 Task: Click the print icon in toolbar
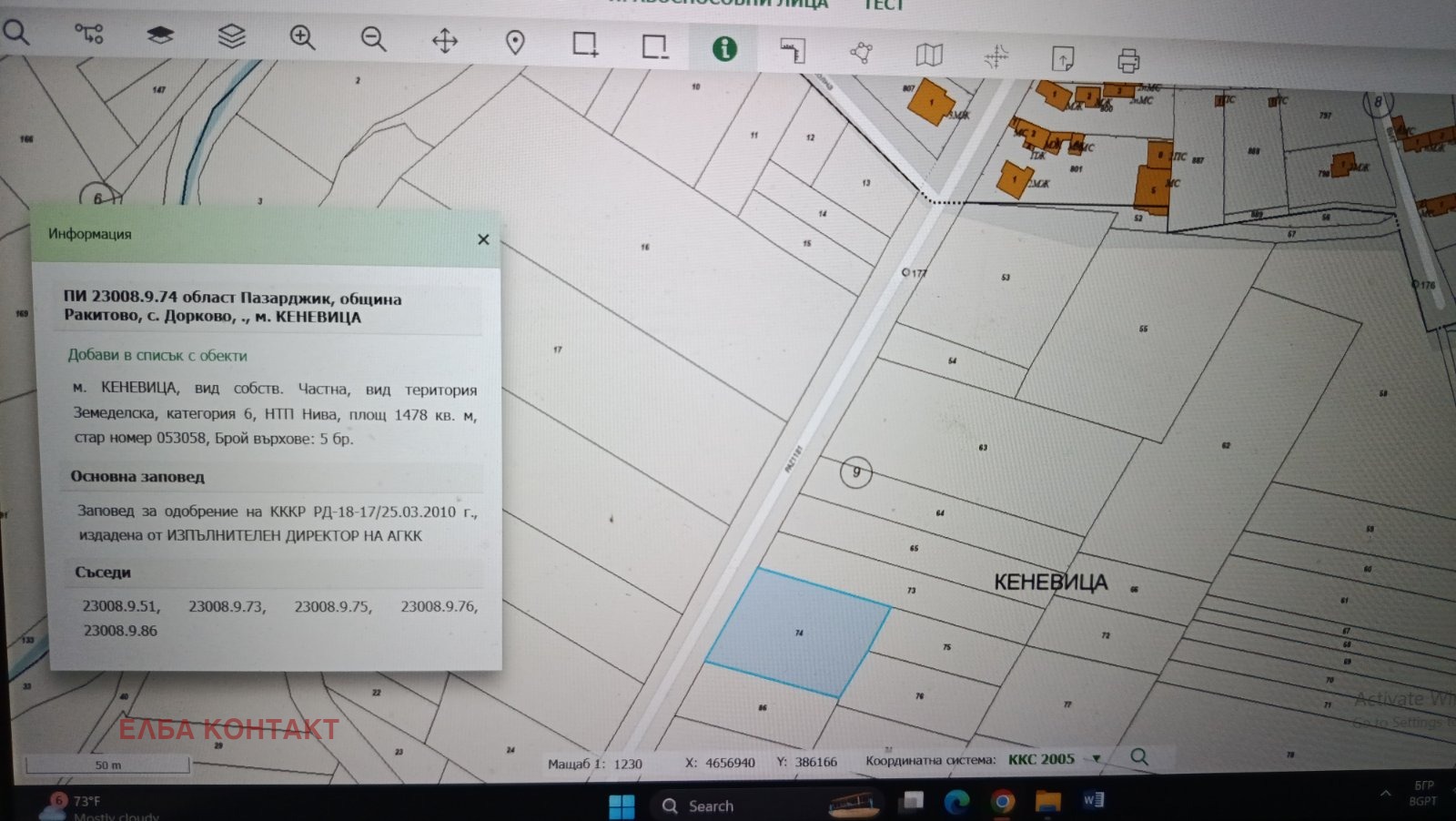click(1128, 61)
